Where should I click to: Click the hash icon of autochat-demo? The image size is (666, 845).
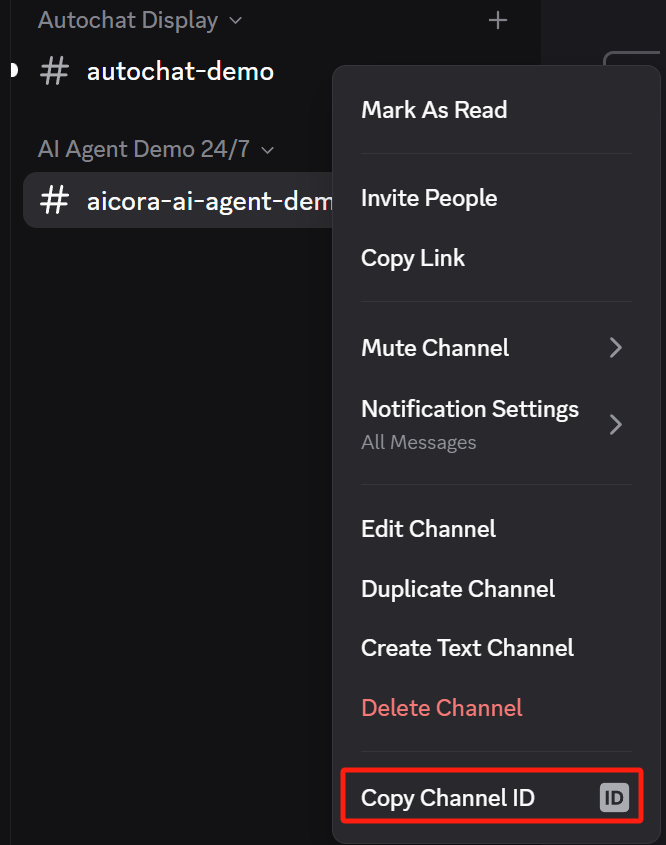54,71
